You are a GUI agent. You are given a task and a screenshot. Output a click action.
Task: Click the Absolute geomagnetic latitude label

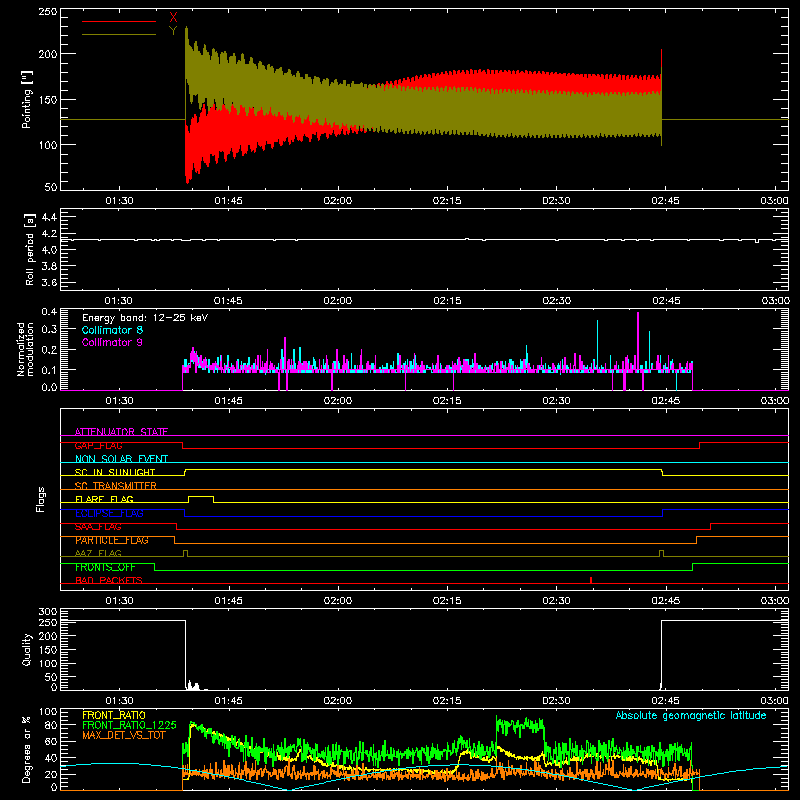691,715
